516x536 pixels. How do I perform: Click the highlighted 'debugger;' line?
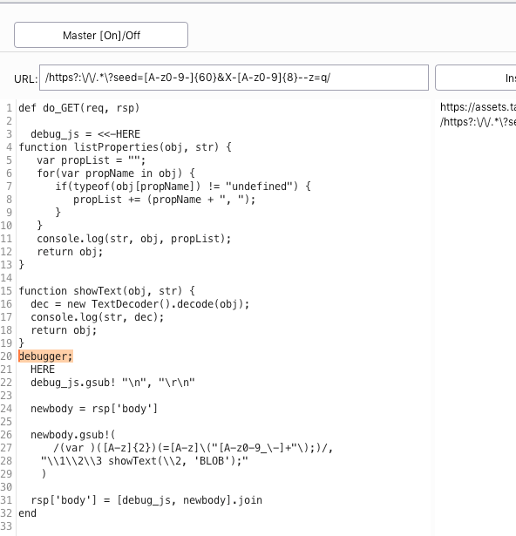tap(45, 356)
